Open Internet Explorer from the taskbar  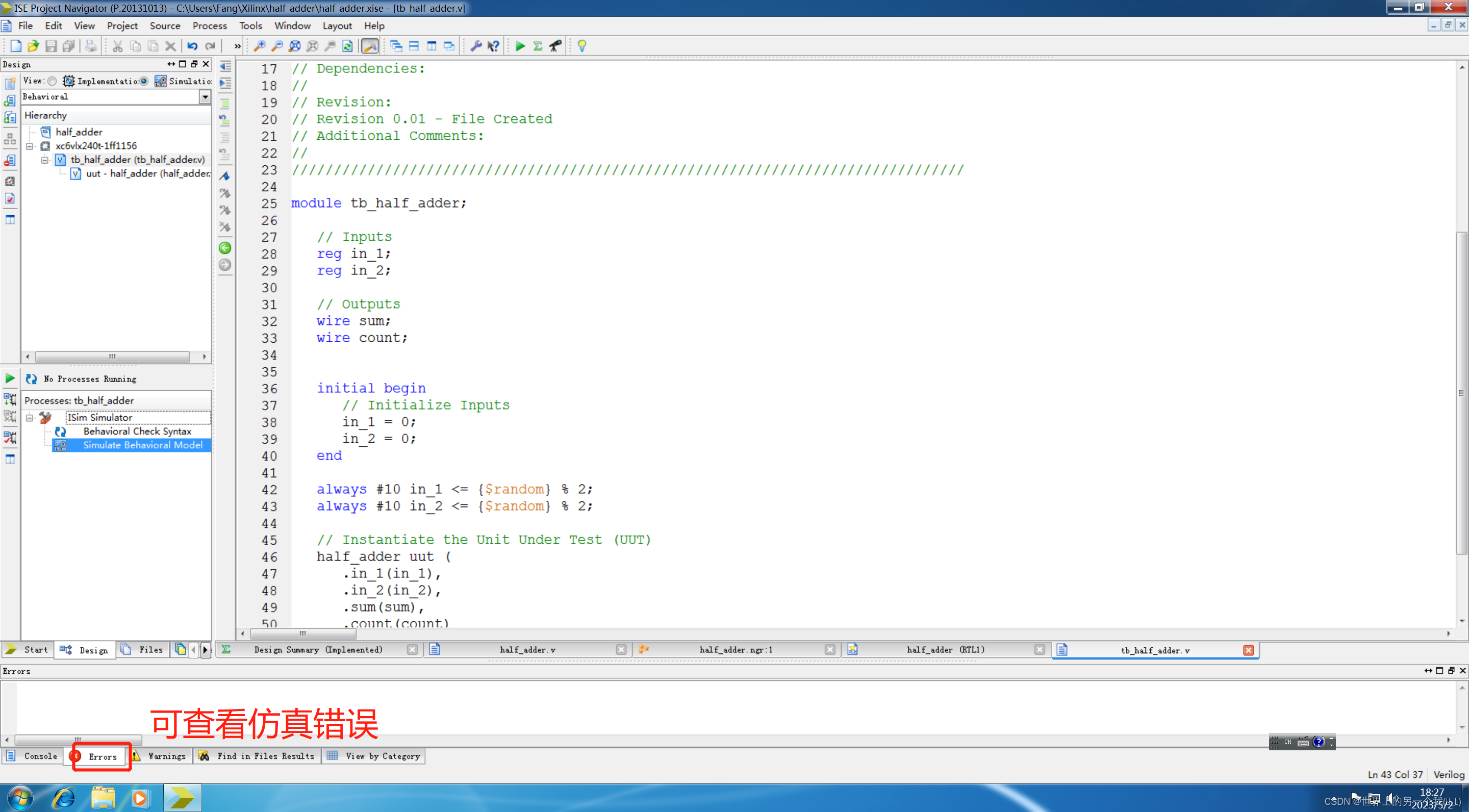tap(63, 798)
